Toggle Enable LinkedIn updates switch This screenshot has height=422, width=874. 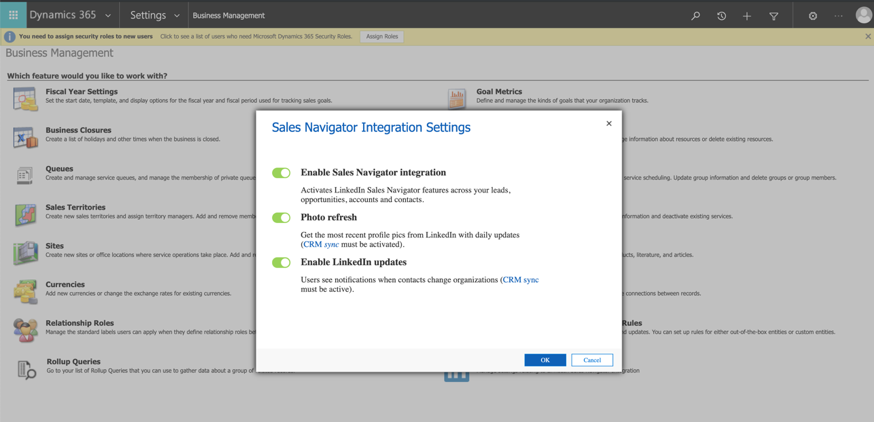(281, 262)
